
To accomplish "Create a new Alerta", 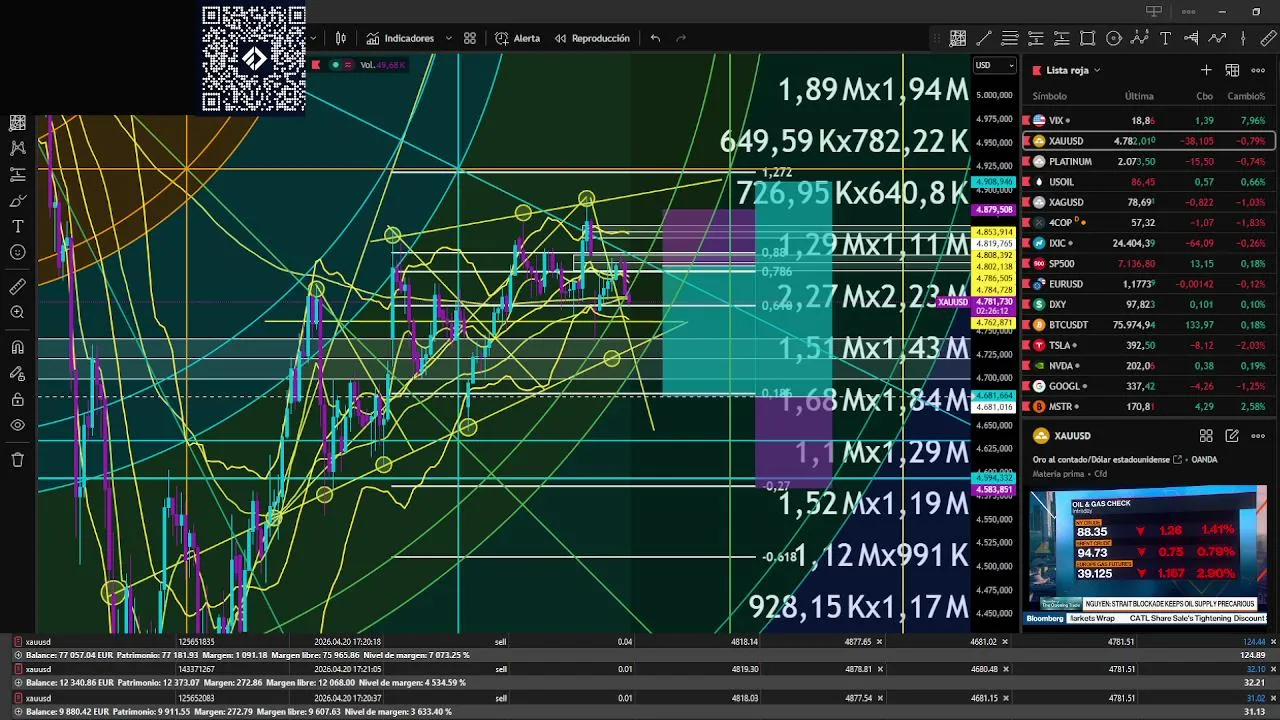I will click(517, 38).
